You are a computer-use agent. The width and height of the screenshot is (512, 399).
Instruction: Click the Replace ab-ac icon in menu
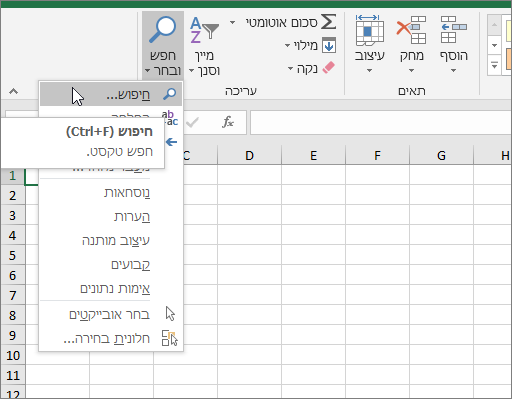170,118
